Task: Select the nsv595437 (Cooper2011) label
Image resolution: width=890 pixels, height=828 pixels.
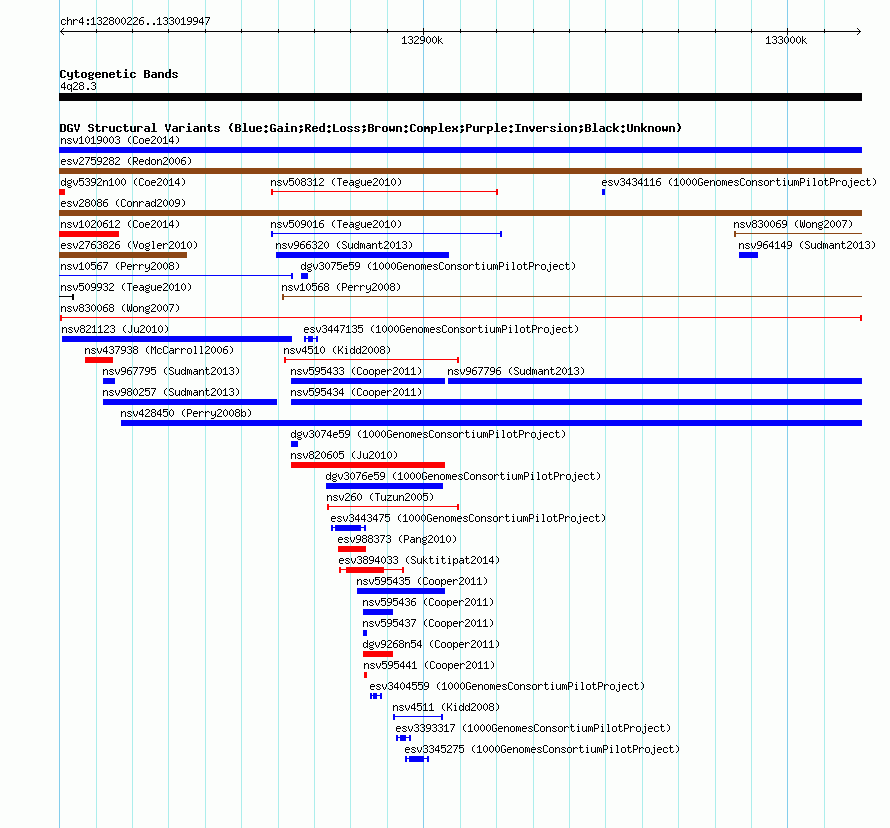Action: point(428,623)
